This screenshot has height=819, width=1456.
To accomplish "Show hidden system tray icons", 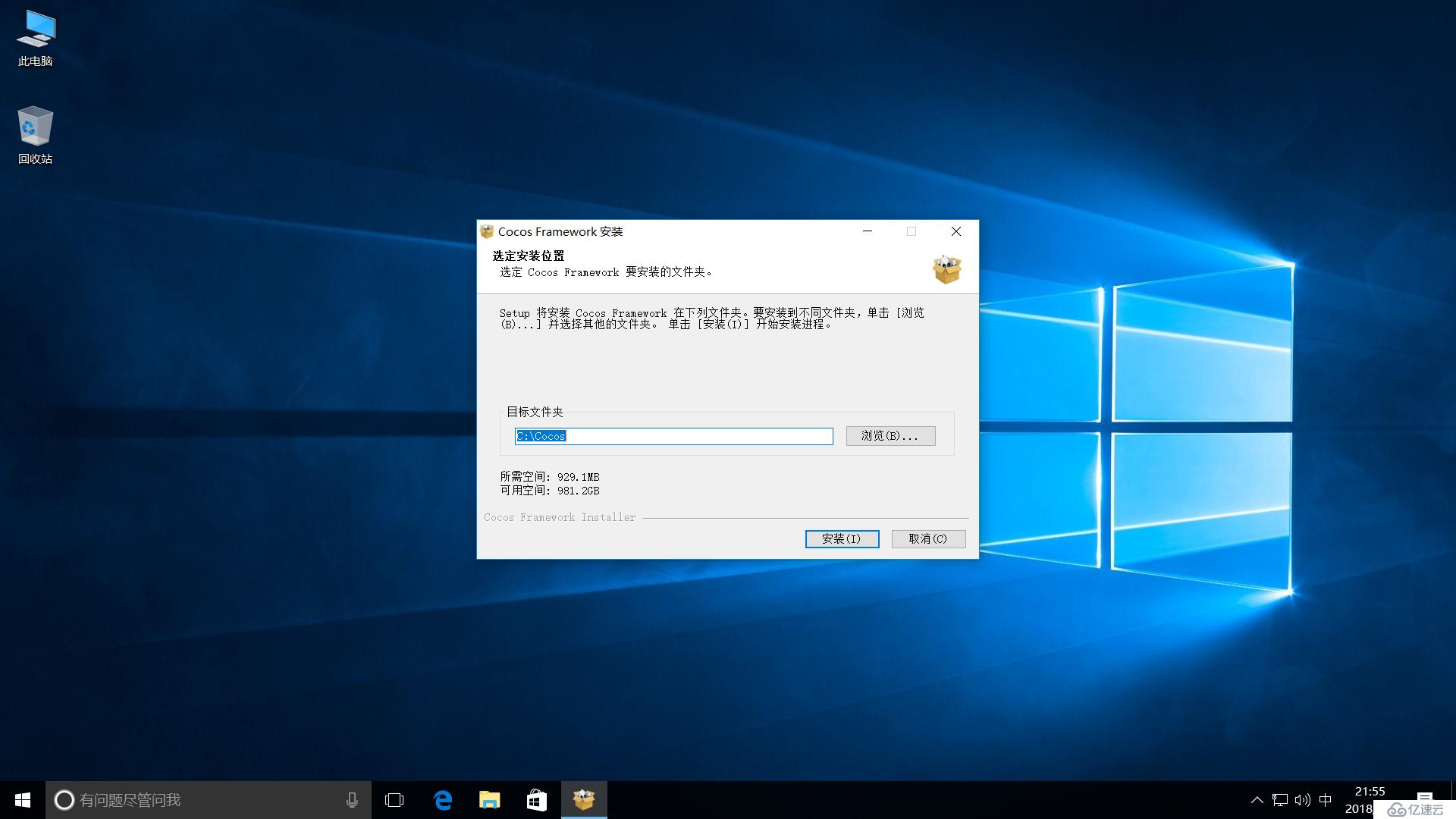I will tap(1257, 800).
